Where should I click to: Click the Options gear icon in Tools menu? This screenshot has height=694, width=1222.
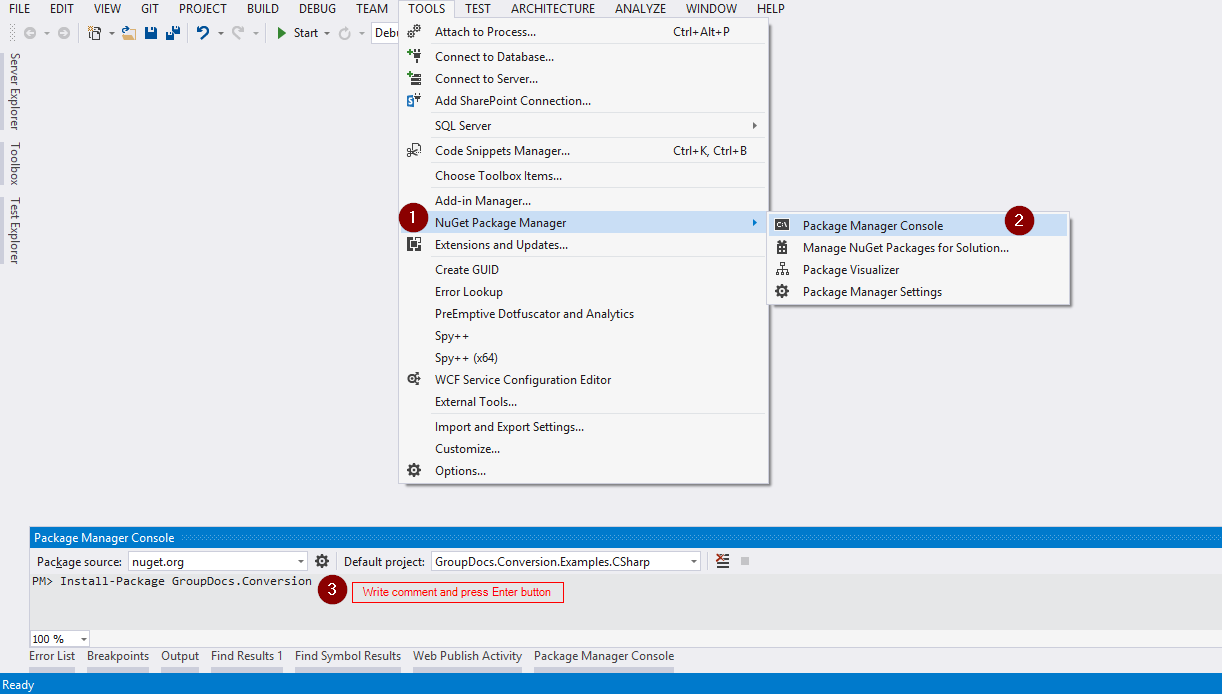click(414, 471)
